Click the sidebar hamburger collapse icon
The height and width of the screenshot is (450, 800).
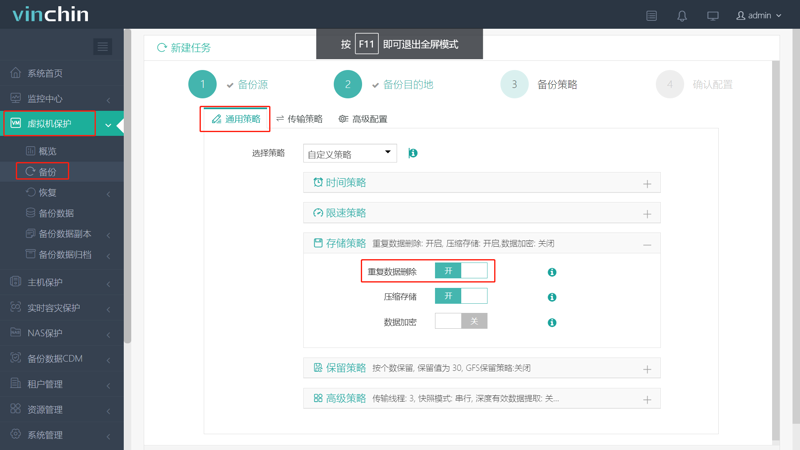(x=103, y=47)
